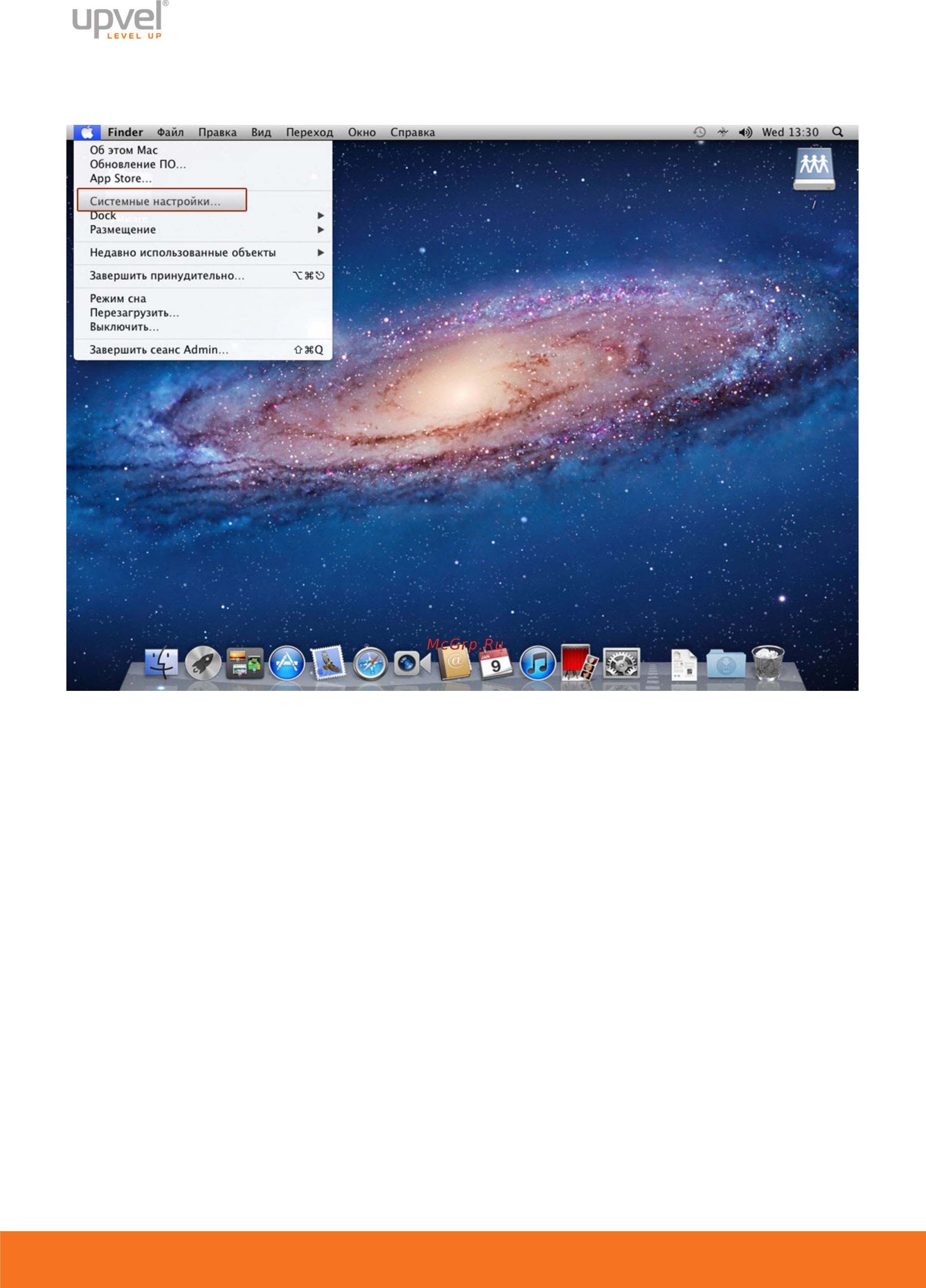The width and height of the screenshot is (926, 1288).
Task: Open Spotlight search magnifier
Action: click(837, 132)
